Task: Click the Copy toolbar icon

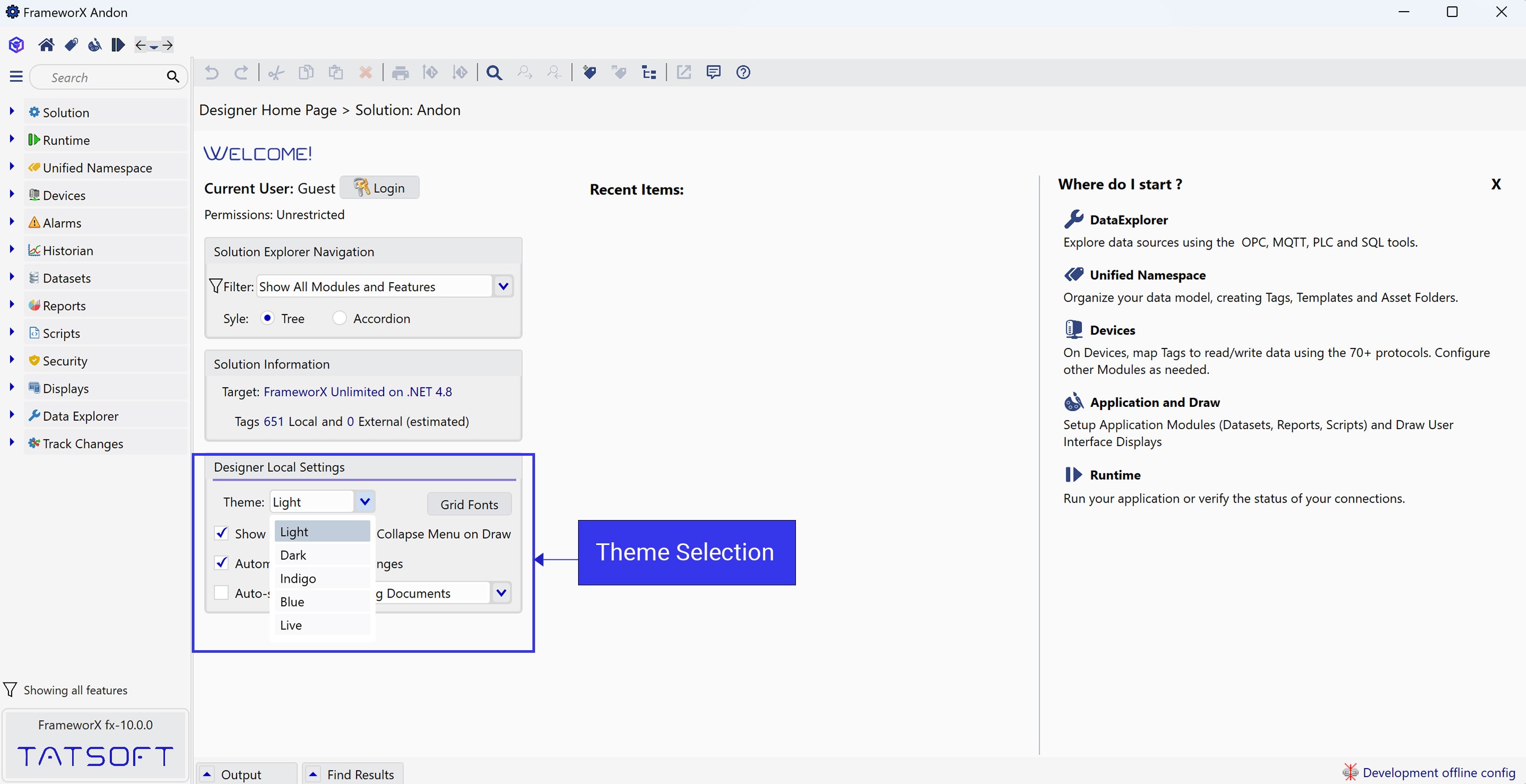Action: pyautogui.click(x=306, y=72)
